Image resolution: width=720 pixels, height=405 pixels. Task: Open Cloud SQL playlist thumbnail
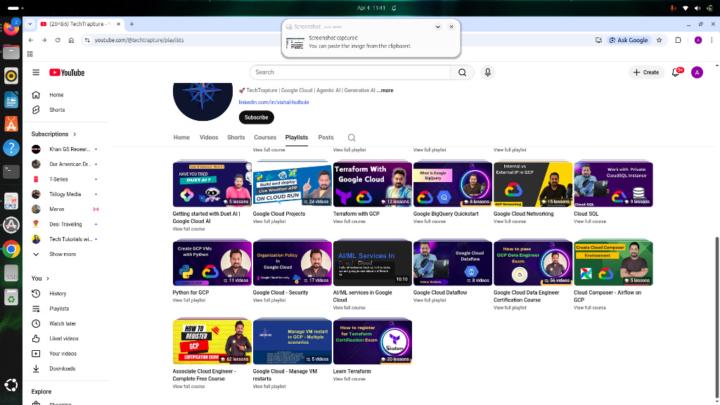click(x=613, y=184)
